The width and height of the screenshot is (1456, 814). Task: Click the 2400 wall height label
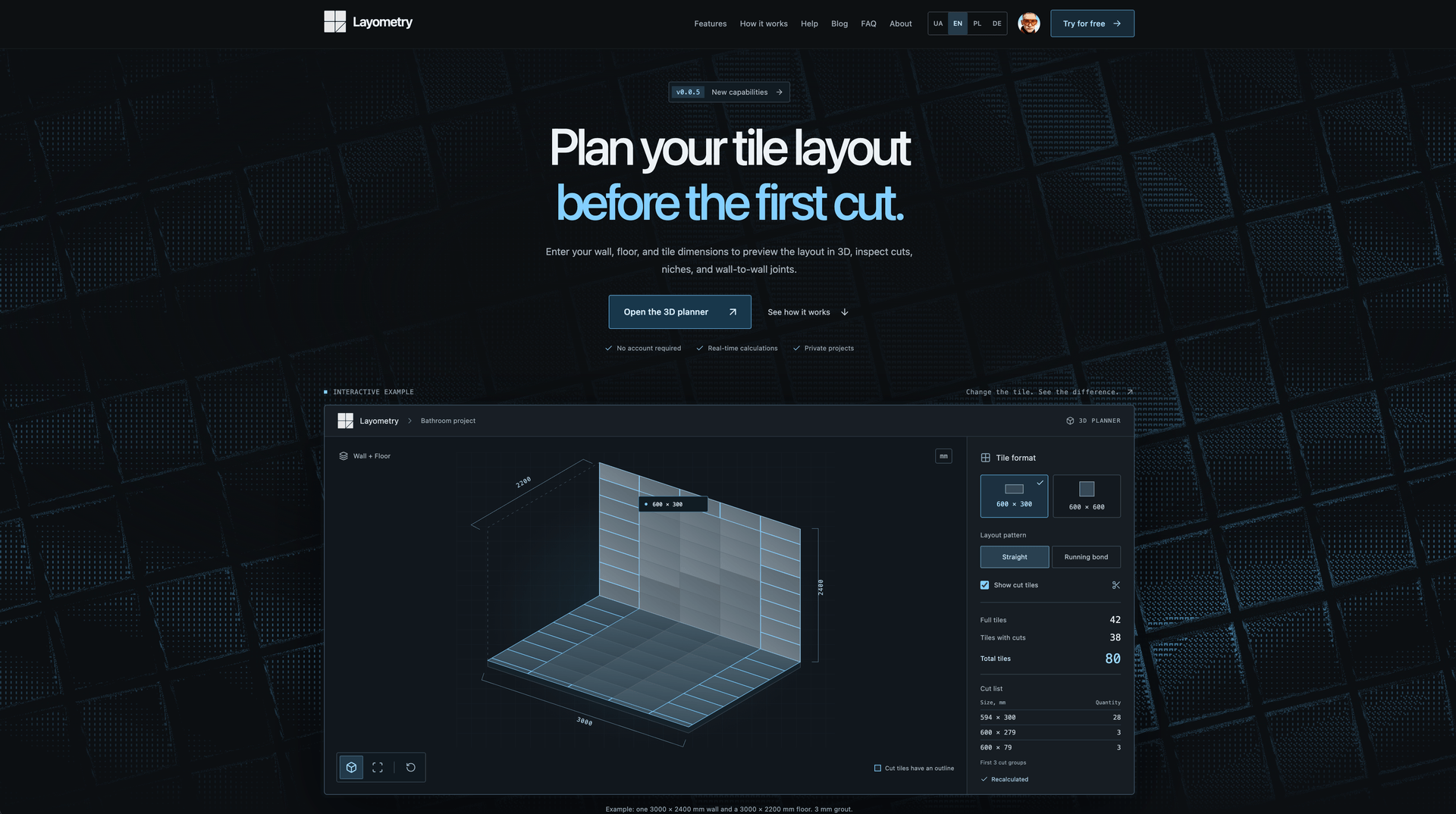tap(821, 587)
